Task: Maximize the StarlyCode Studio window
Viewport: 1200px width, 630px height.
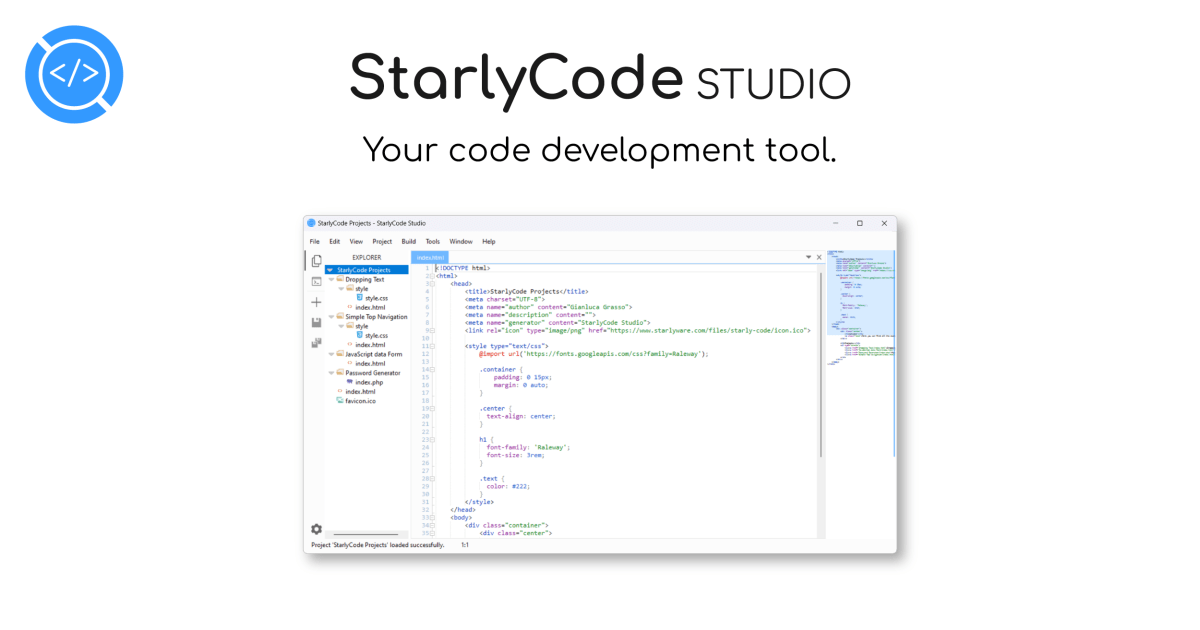Action: pos(859,223)
